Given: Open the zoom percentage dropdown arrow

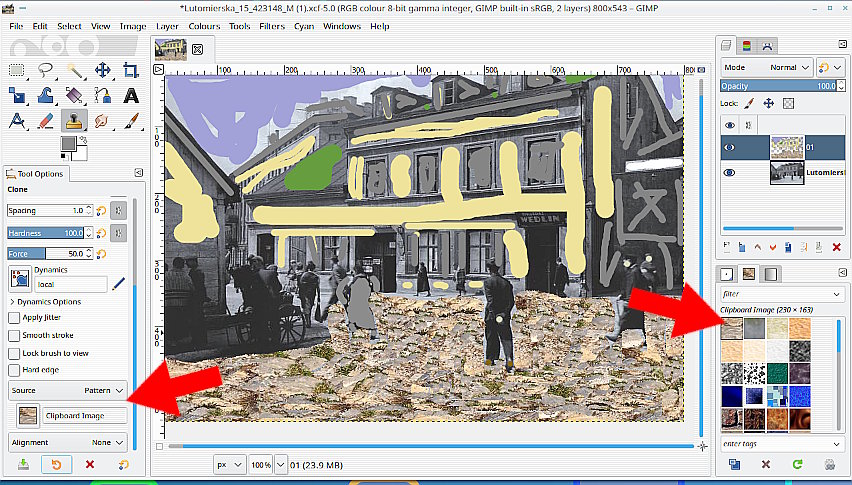Looking at the screenshot, I should pyautogui.click(x=280, y=465).
